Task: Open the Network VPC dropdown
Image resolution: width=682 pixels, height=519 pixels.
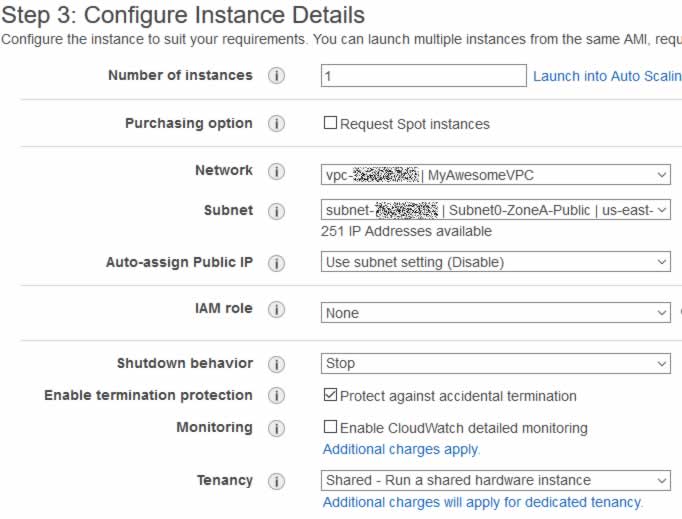Action: [496, 174]
